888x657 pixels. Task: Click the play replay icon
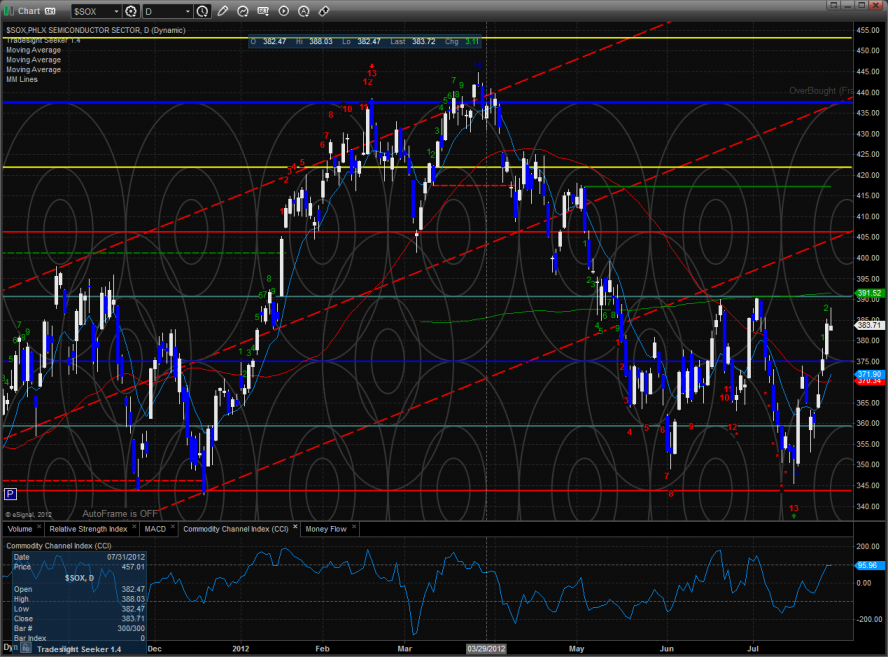pos(283,11)
